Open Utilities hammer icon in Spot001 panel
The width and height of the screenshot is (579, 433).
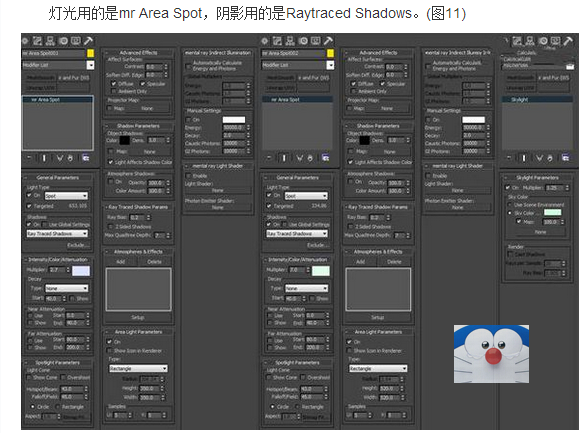click(88, 41)
